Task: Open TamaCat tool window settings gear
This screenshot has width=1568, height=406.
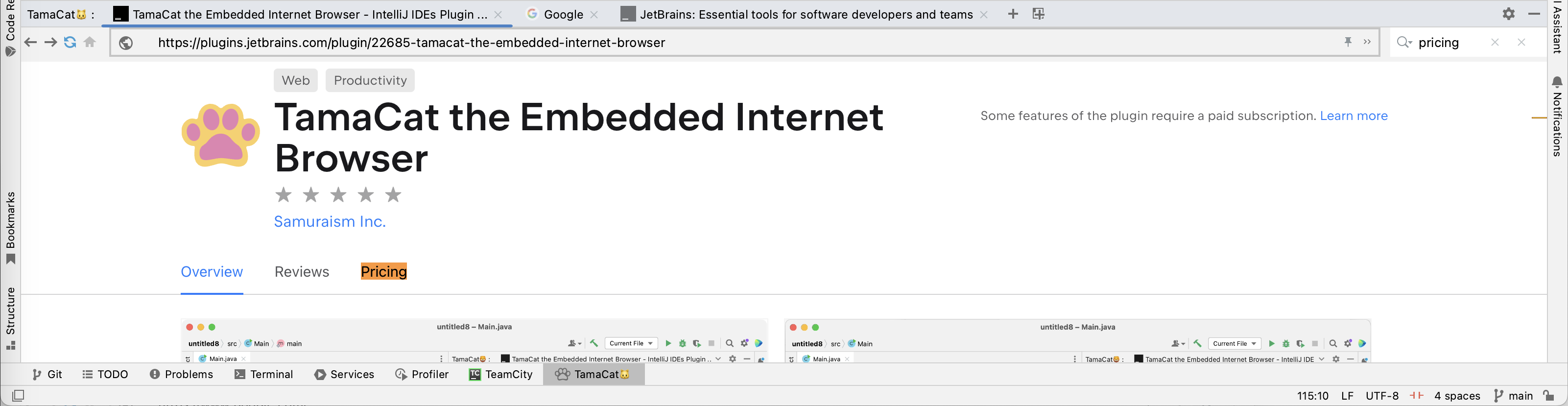Action: click(x=1508, y=14)
